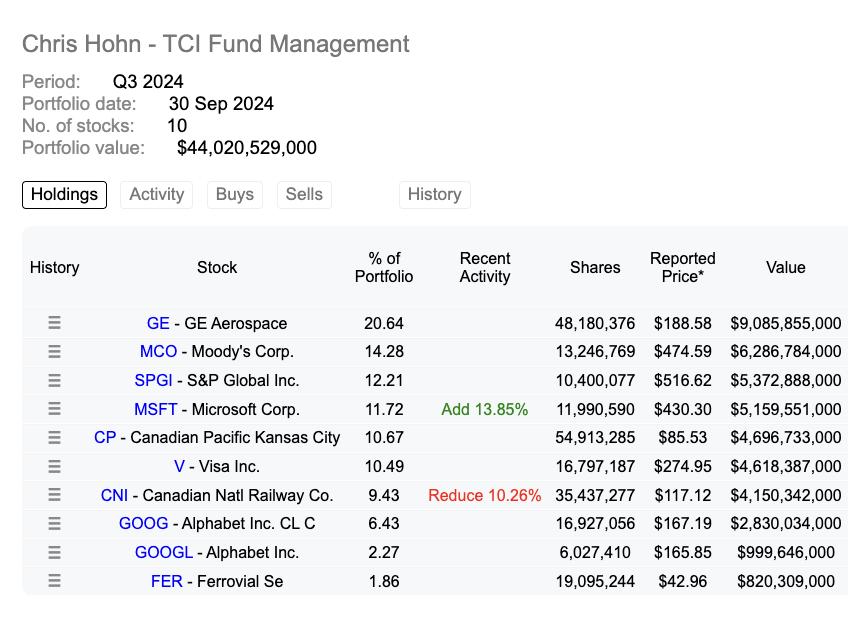866x620 pixels.
Task: Click the GOOG reported price $167.19
Action: pos(683,523)
